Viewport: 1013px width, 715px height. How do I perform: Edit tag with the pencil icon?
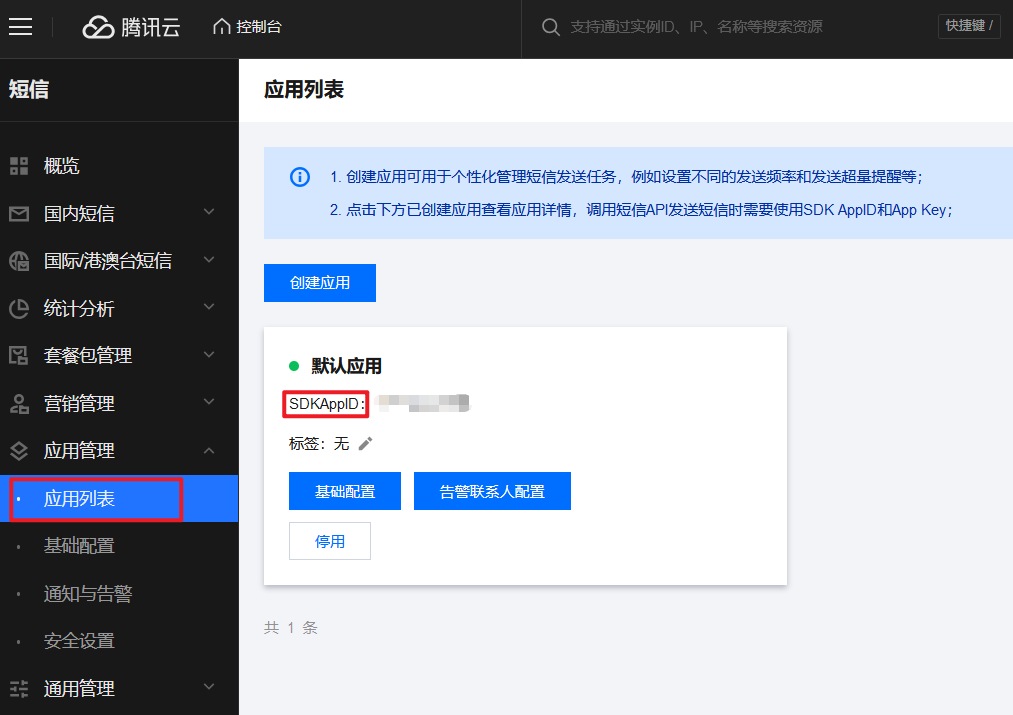(x=366, y=444)
